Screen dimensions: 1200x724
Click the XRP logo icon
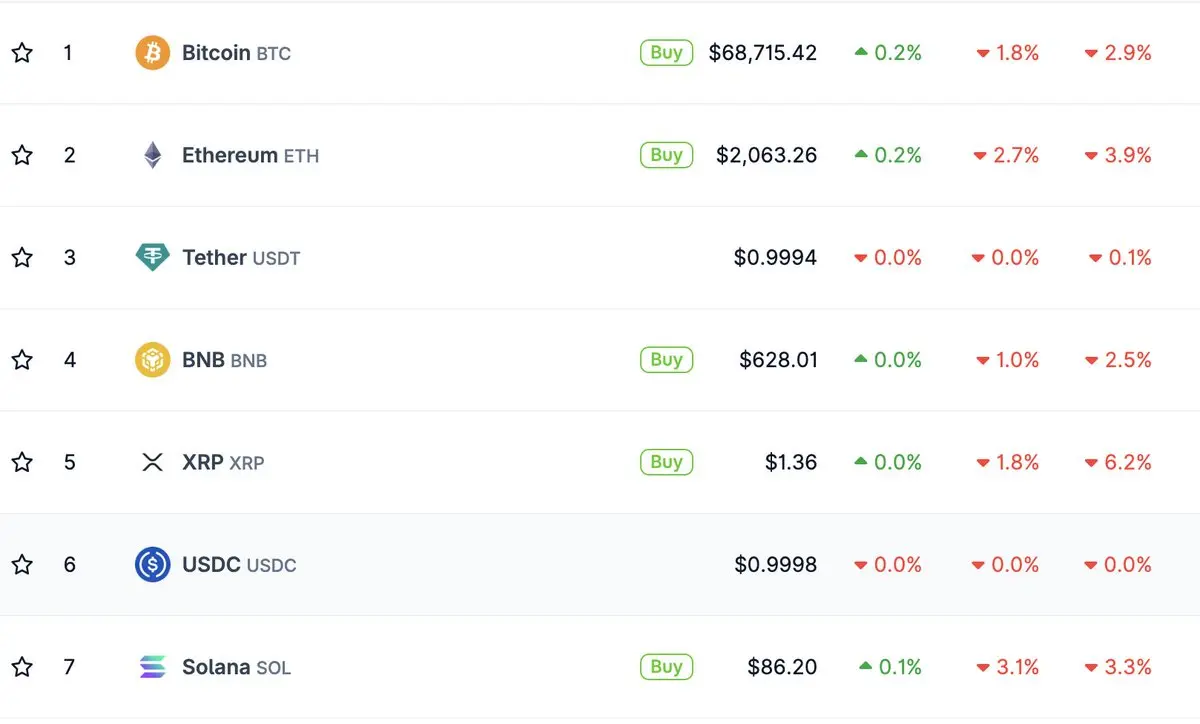click(x=152, y=462)
